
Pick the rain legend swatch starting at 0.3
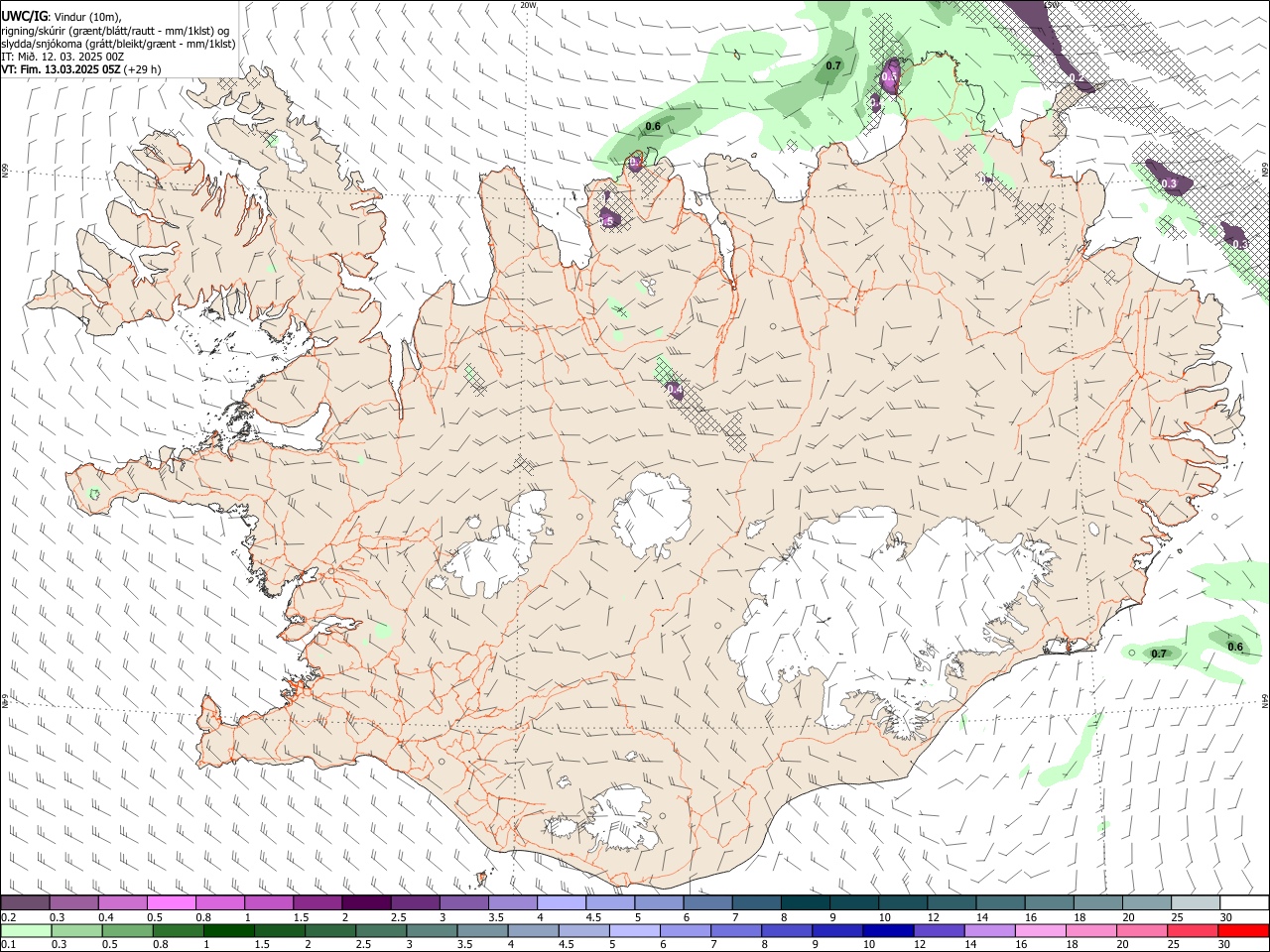(76, 930)
